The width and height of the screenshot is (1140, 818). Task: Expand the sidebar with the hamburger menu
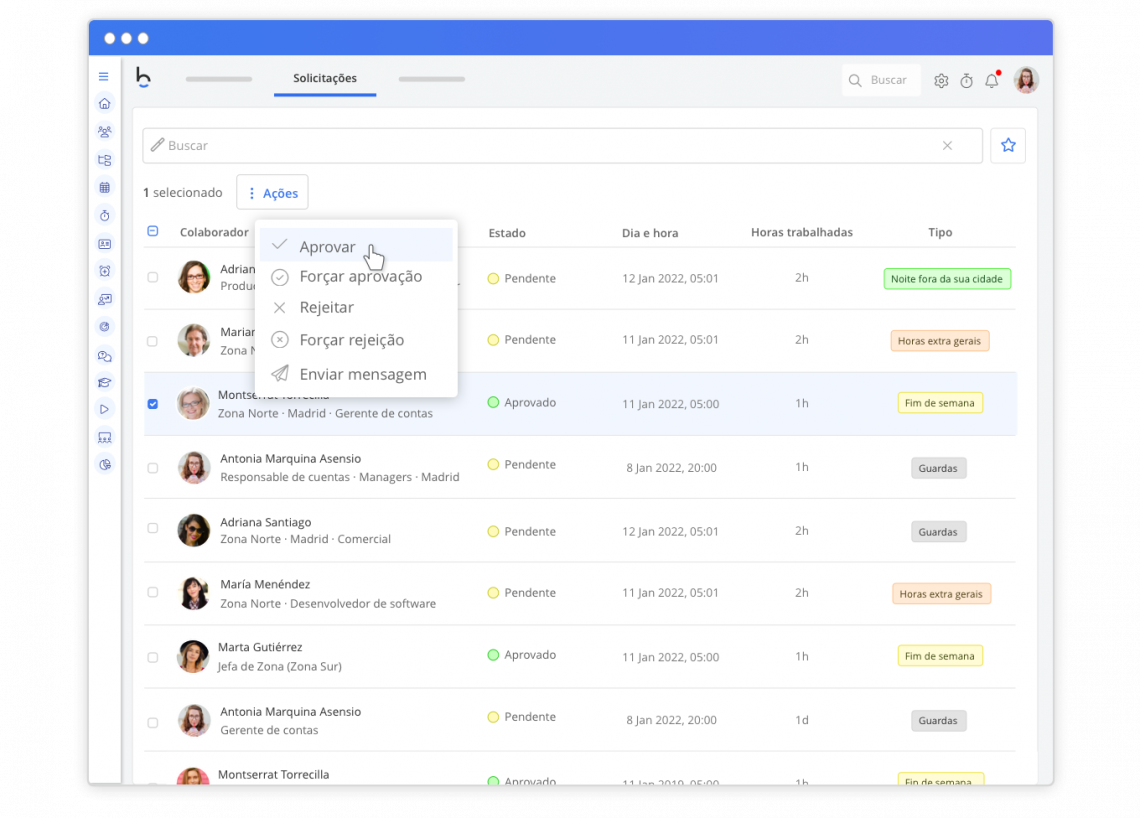tap(104, 75)
